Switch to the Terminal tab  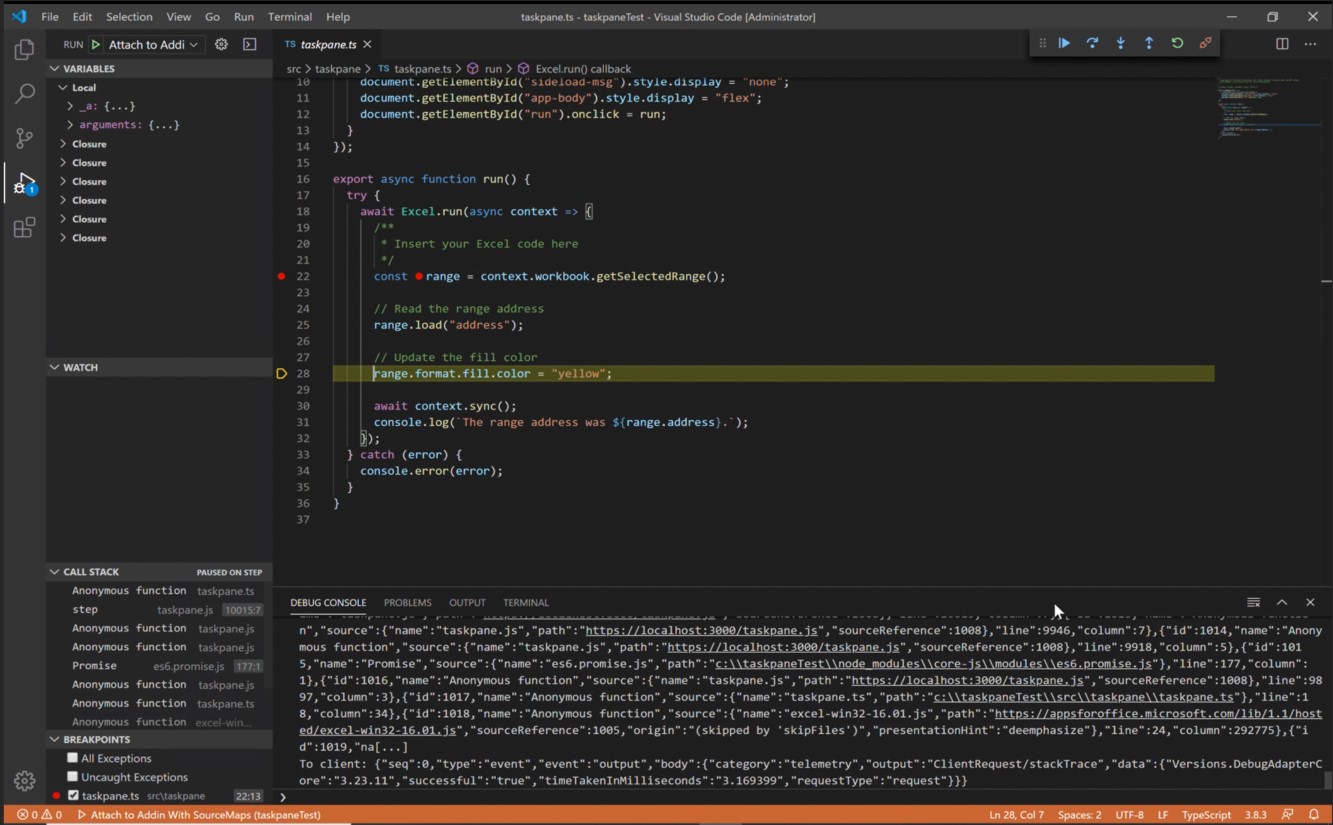pyautogui.click(x=525, y=602)
